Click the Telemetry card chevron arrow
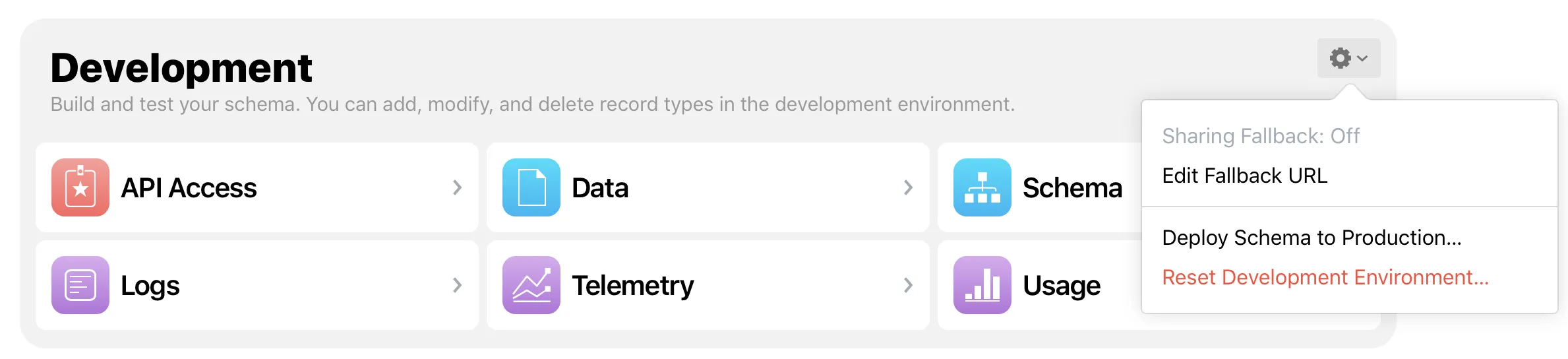1568x359 pixels. click(x=908, y=285)
